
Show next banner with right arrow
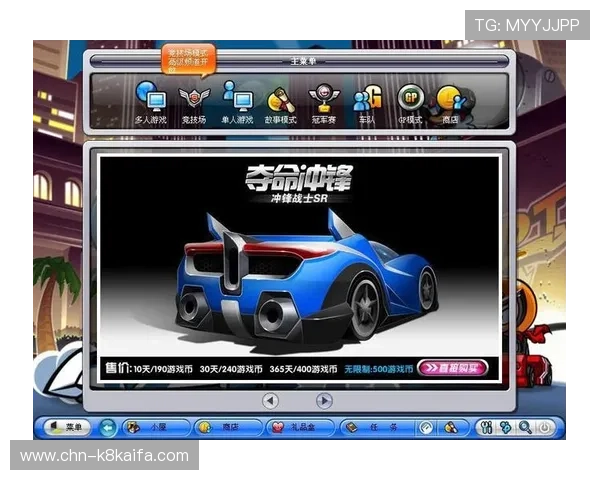(324, 400)
